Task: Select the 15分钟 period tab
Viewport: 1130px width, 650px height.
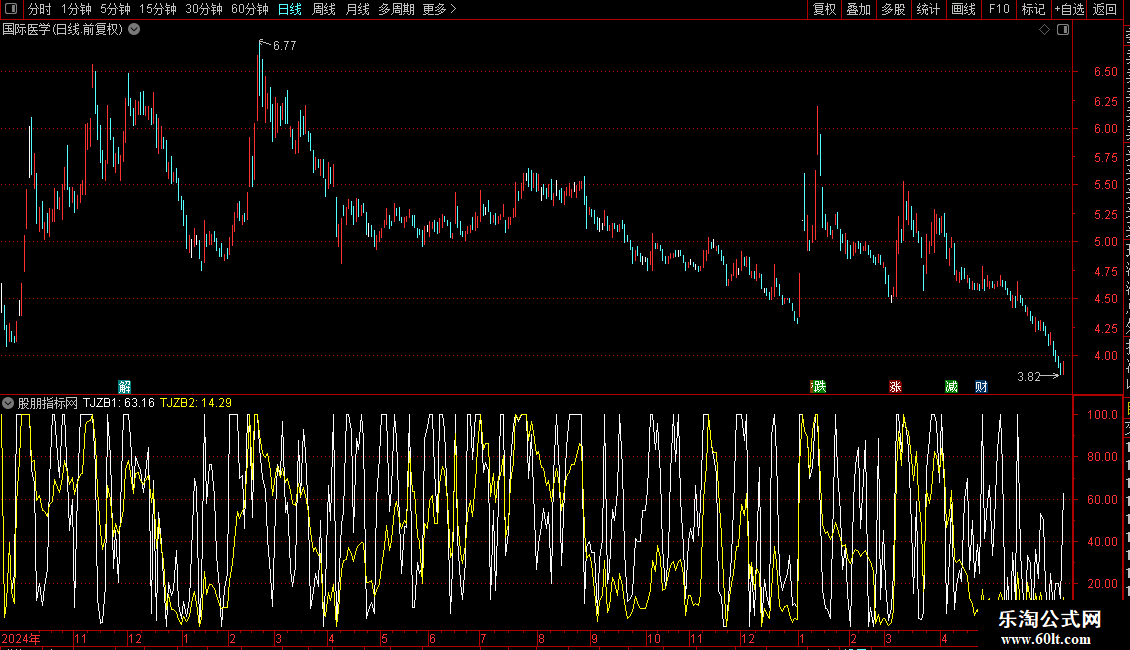Action: coord(158,9)
